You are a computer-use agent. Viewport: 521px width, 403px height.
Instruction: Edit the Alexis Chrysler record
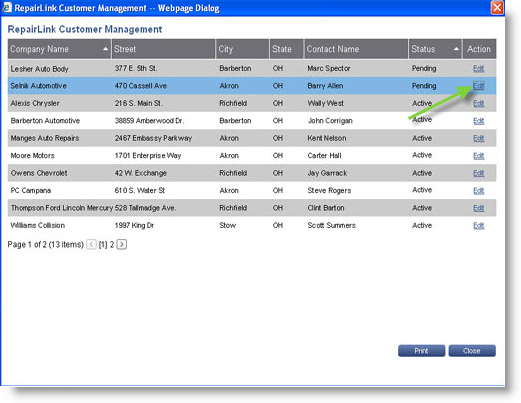478,103
